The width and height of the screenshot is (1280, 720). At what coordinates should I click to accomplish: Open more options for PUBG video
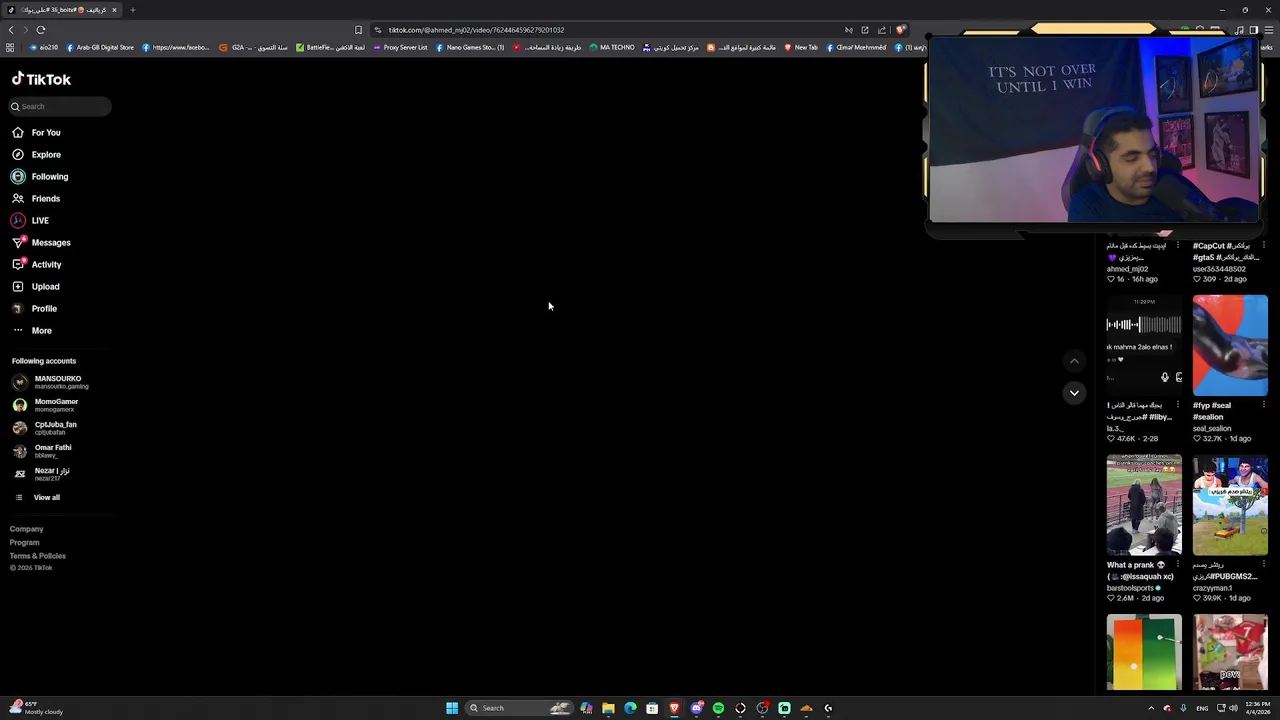pyautogui.click(x=1264, y=565)
